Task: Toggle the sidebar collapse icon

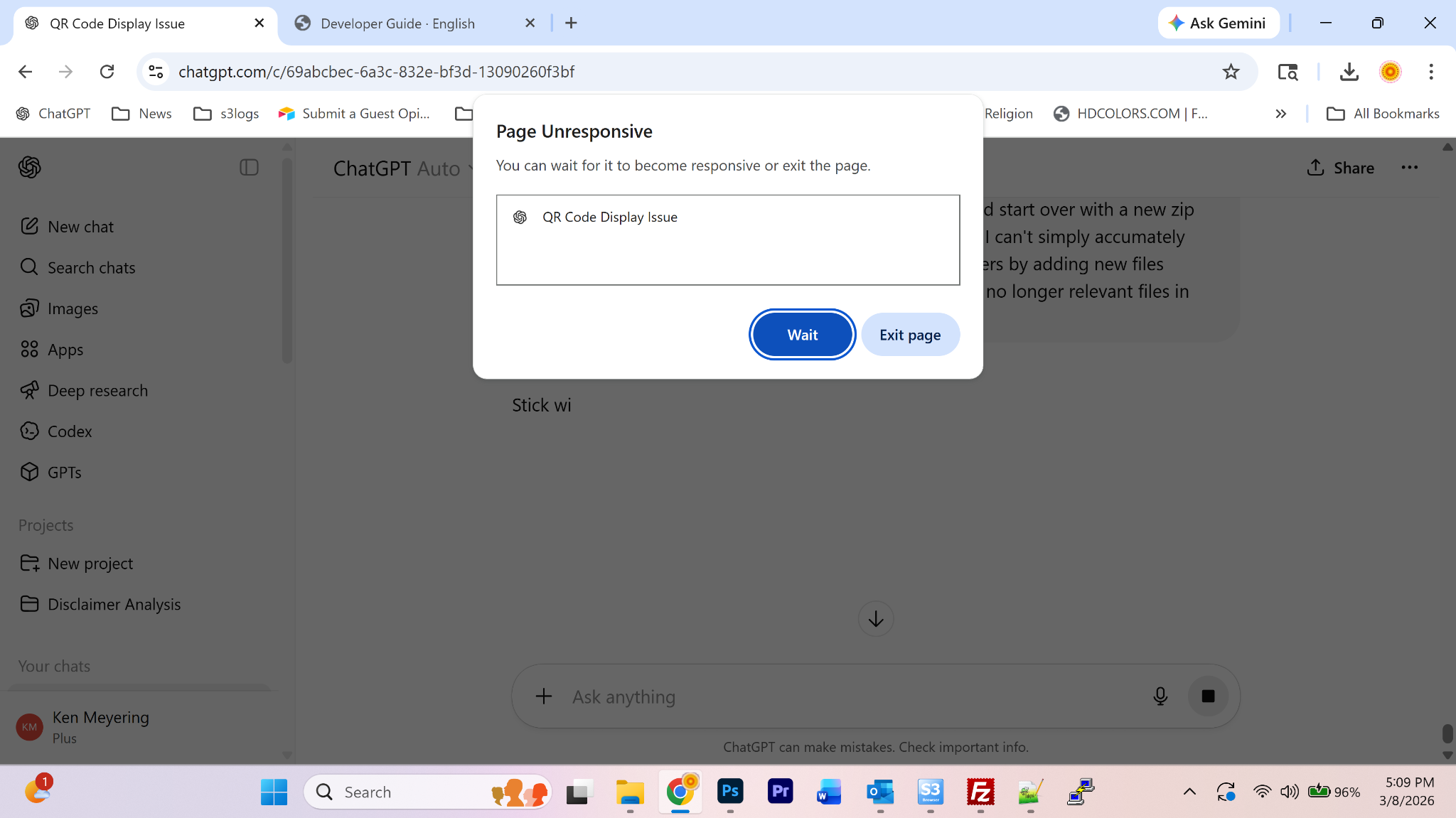Action: tap(249, 168)
